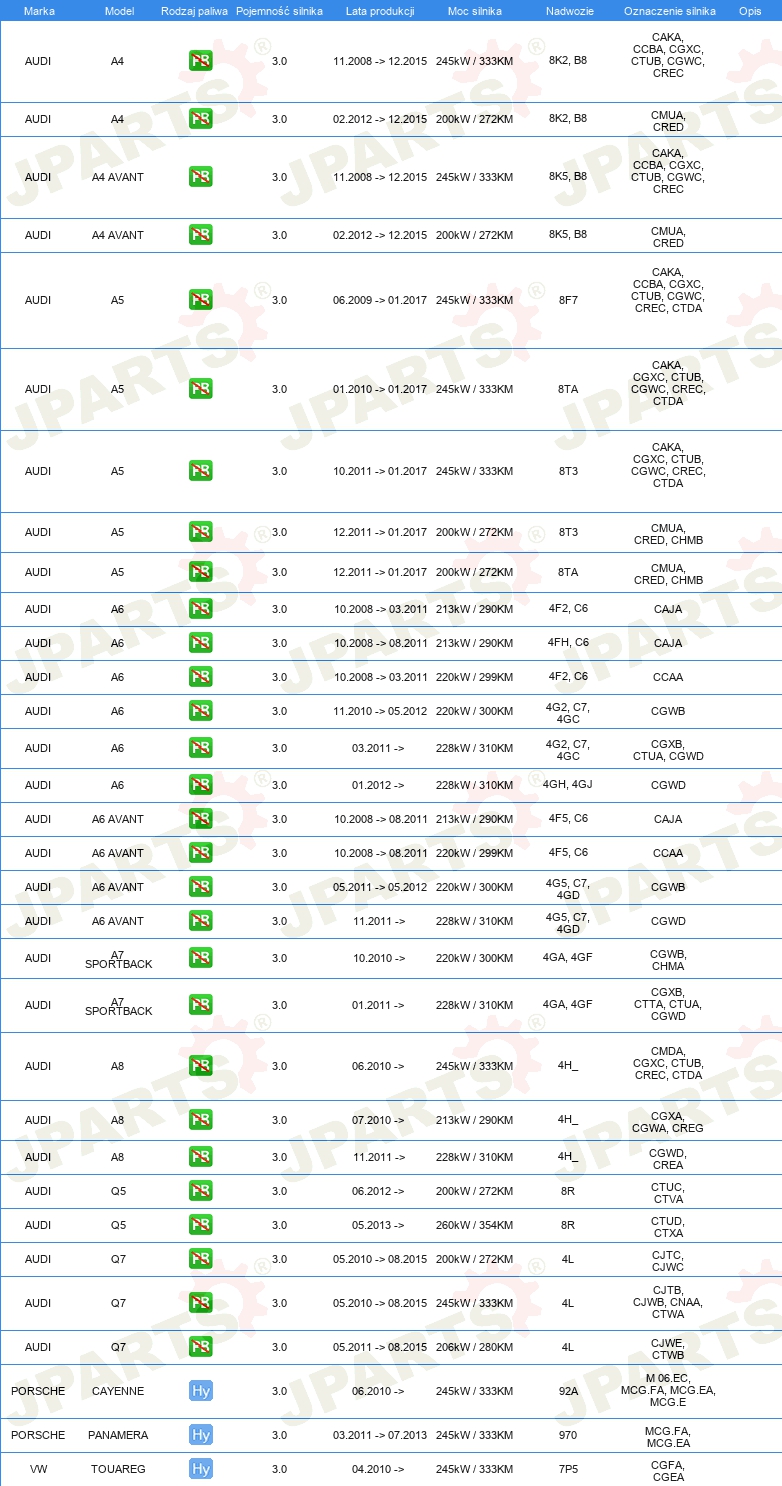
Task: Select the PANAMERA model cell
Action: coord(118,1435)
